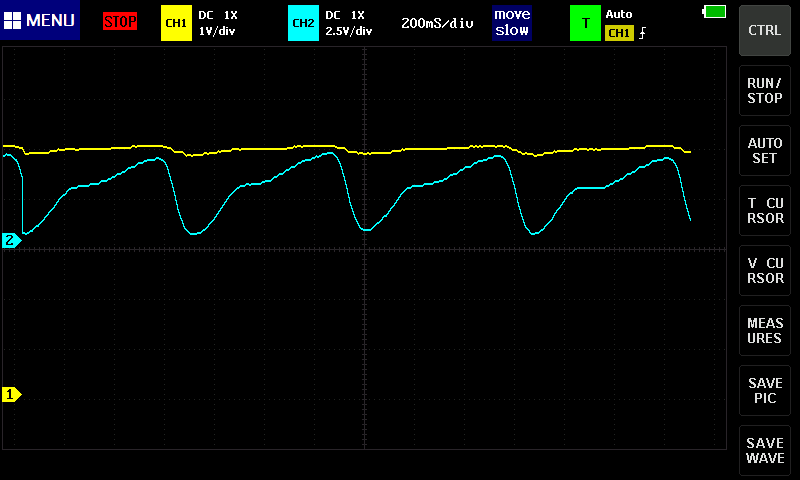
Task: Select the yellow CH1 channel box
Action: coord(176,23)
